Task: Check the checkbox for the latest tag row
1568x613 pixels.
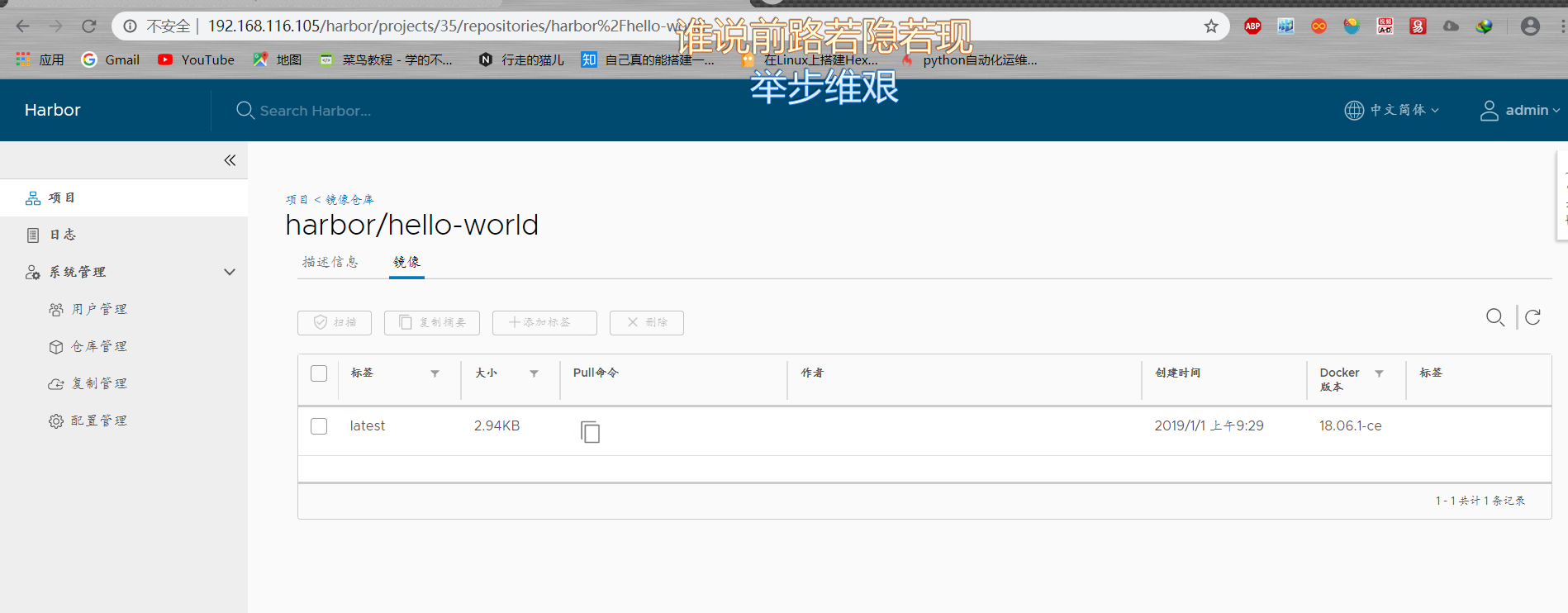Action: click(x=319, y=426)
